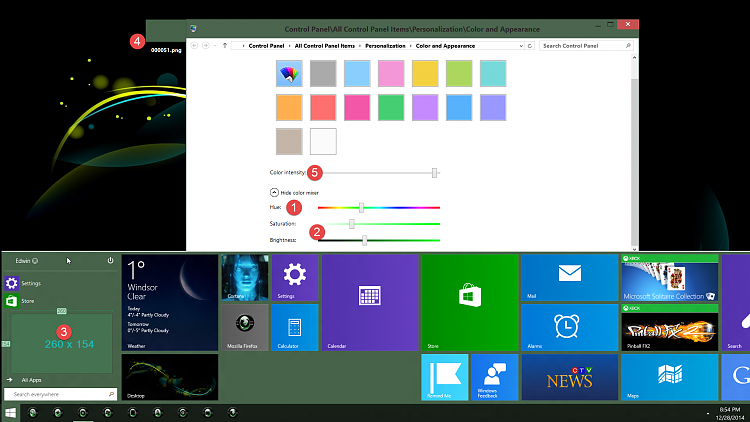Open the address bar history dropdown
The width and height of the screenshot is (750, 422).
[x=521, y=46]
